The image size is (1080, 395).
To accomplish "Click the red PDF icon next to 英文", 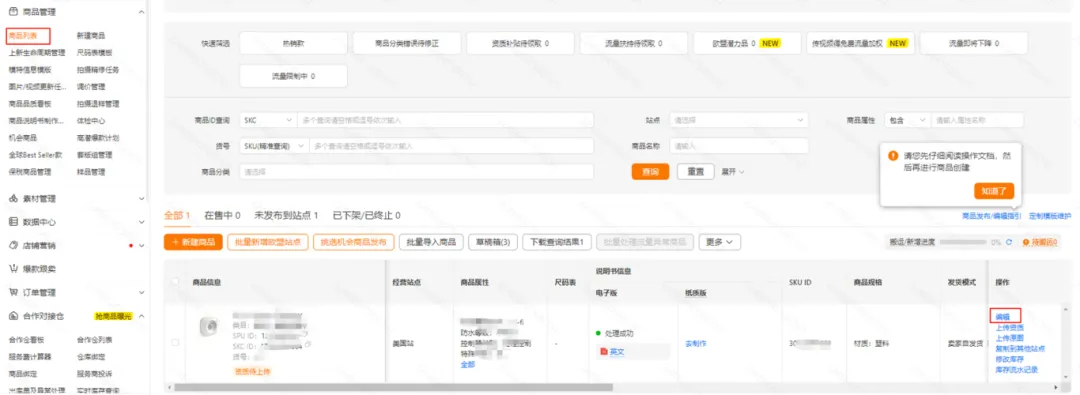I will [x=604, y=352].
